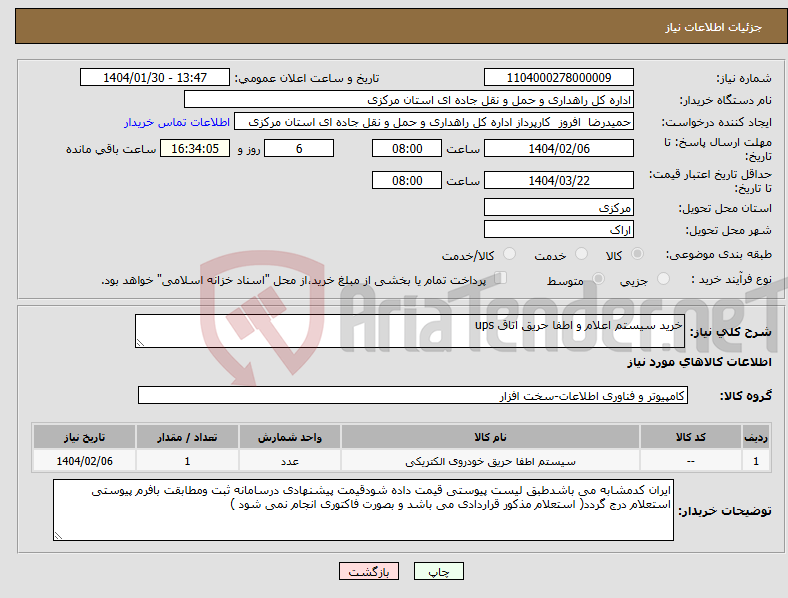Click the page title جزئیات اطلاعات نیاز
Viewport: 788px width, 598px height.
click(x=714, y=27)
